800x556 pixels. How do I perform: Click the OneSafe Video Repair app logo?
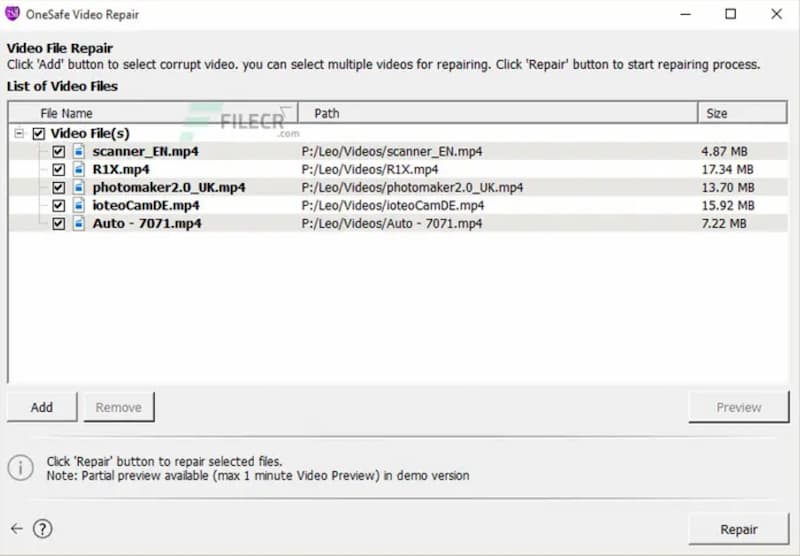pos(12,13)
